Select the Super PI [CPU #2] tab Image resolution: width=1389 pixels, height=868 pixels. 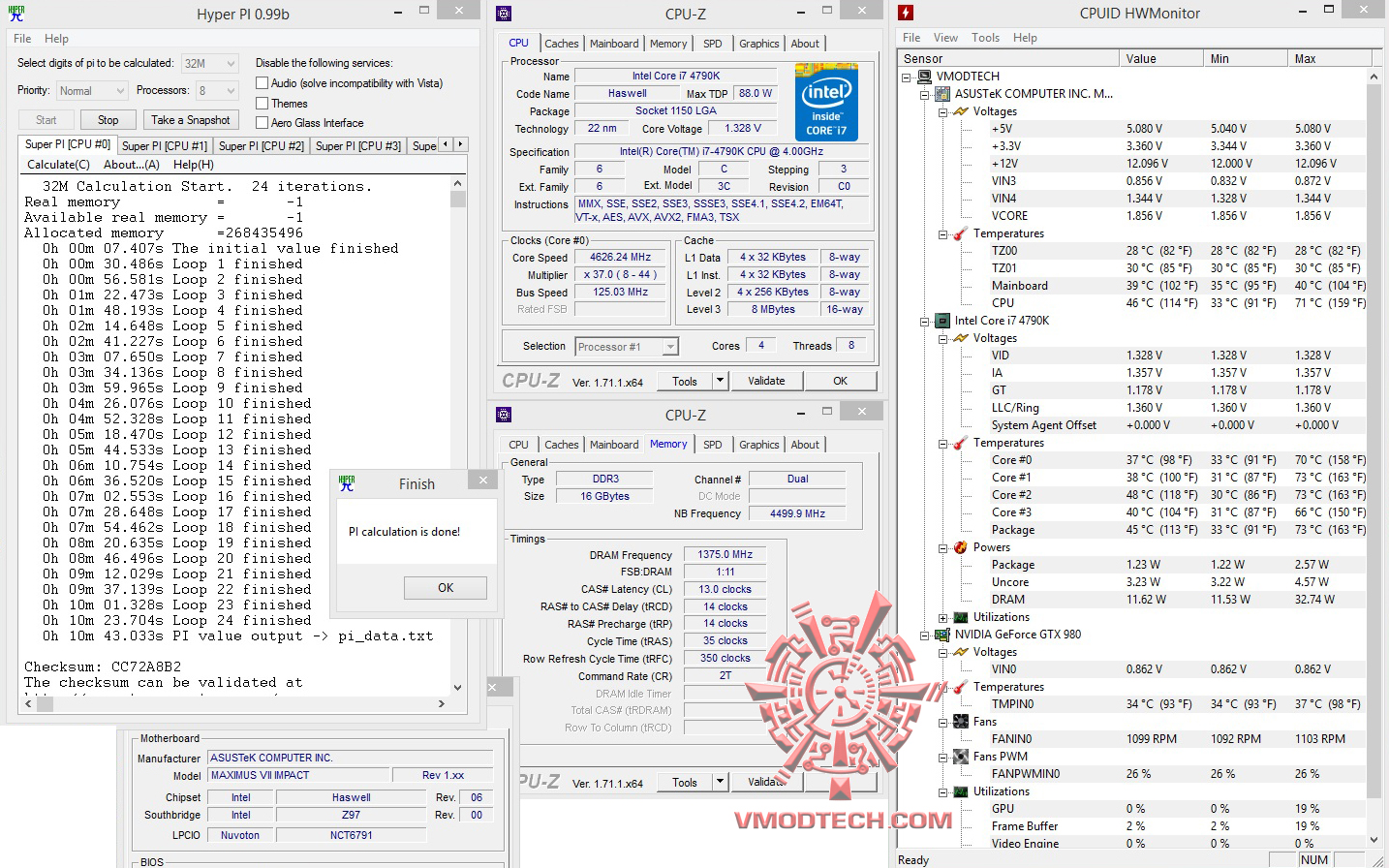(x=262, y=145)
